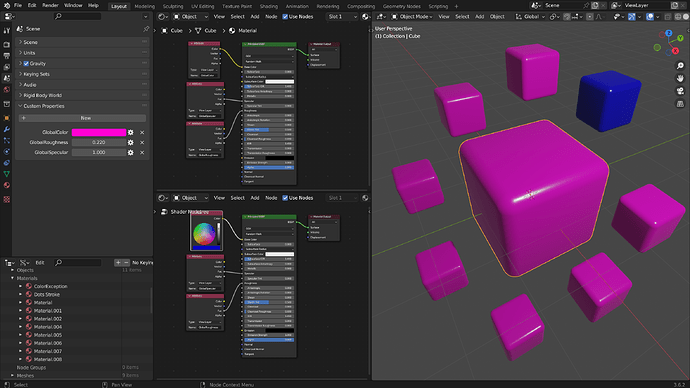Toggle viewport overlays button

pos(650,17)
